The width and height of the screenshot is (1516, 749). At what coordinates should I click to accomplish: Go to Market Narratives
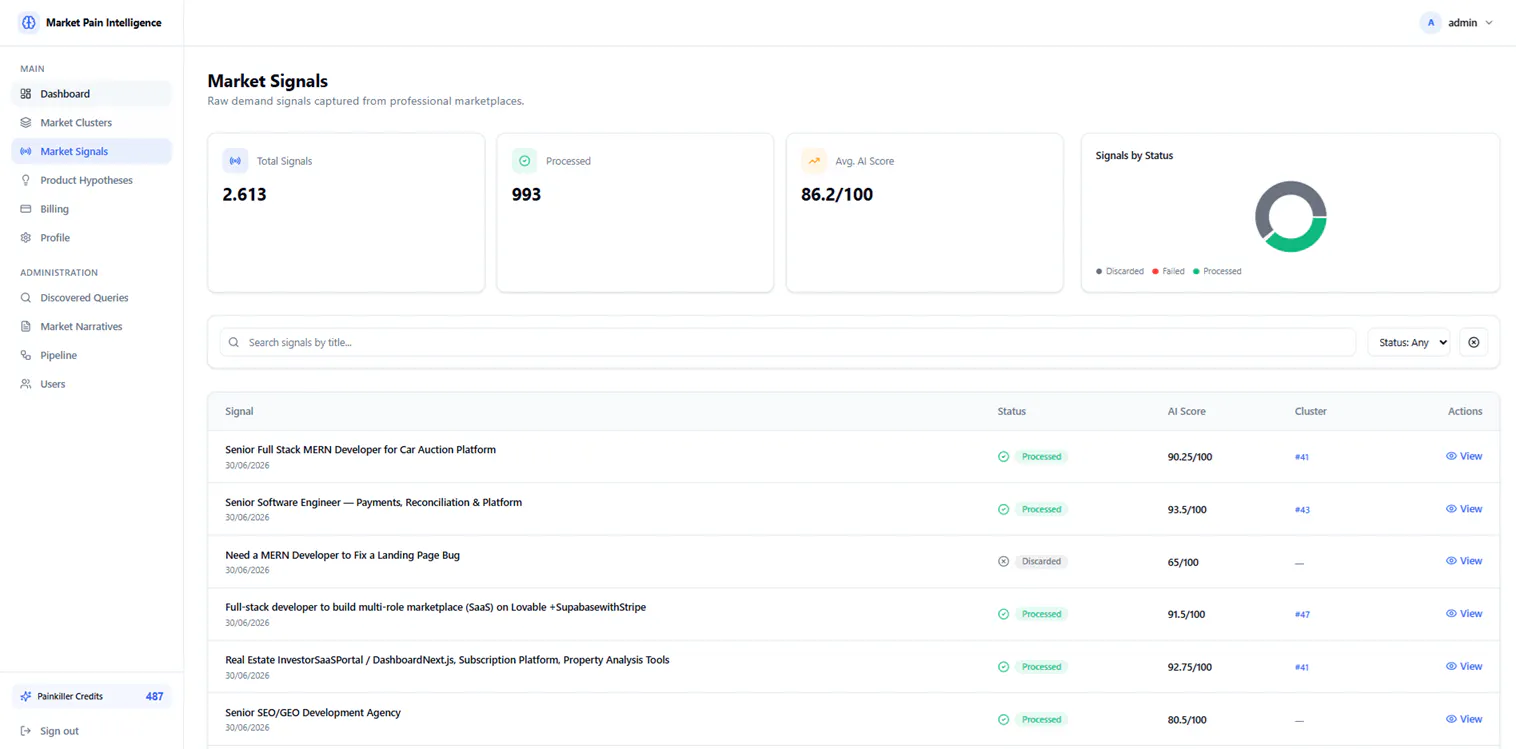(x=91, y=326)
